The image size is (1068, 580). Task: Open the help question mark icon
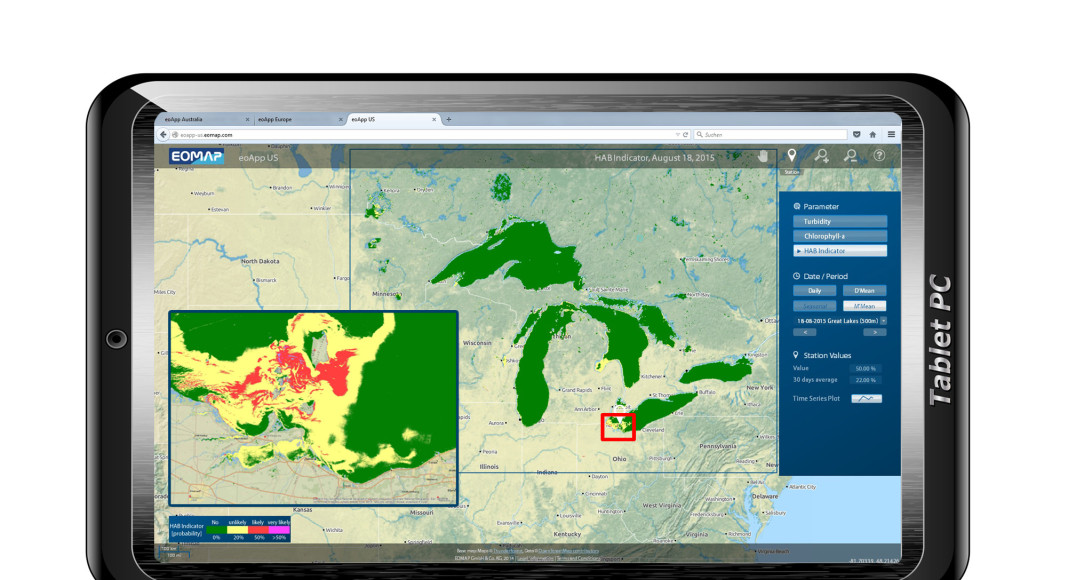[x=879, y=156]
